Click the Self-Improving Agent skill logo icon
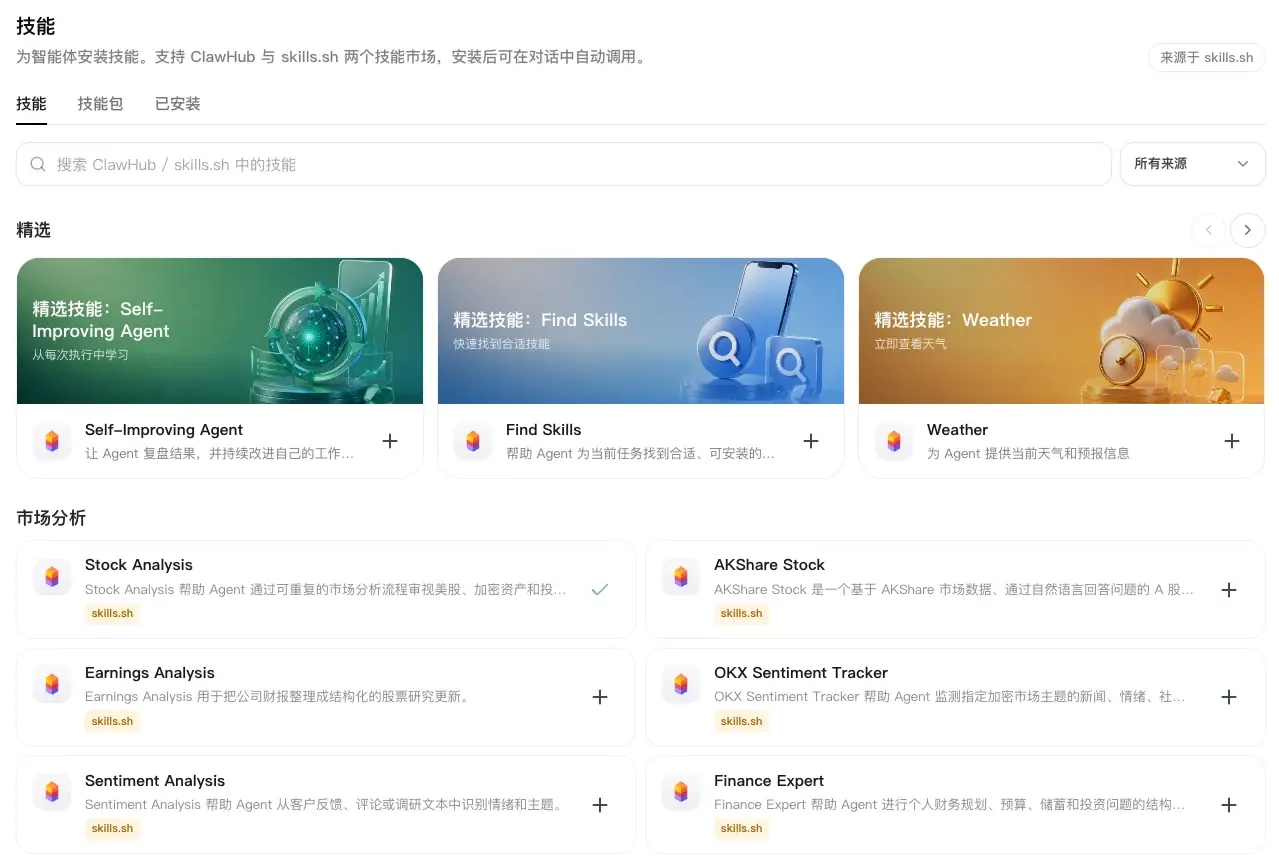Image resolution: width=1279 pixels, height=867 pixels. (x=52, y=441)
